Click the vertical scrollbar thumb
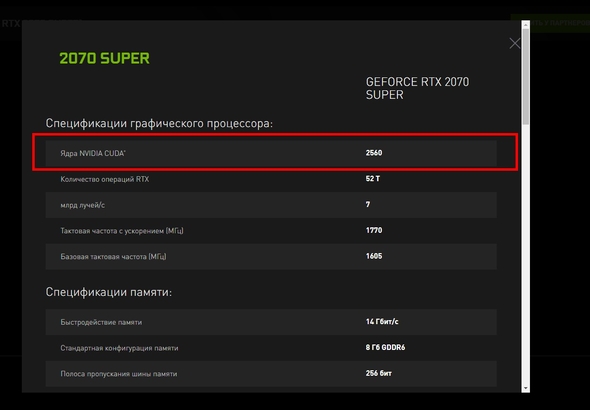The image size is (590, 410). coord(525,76)
